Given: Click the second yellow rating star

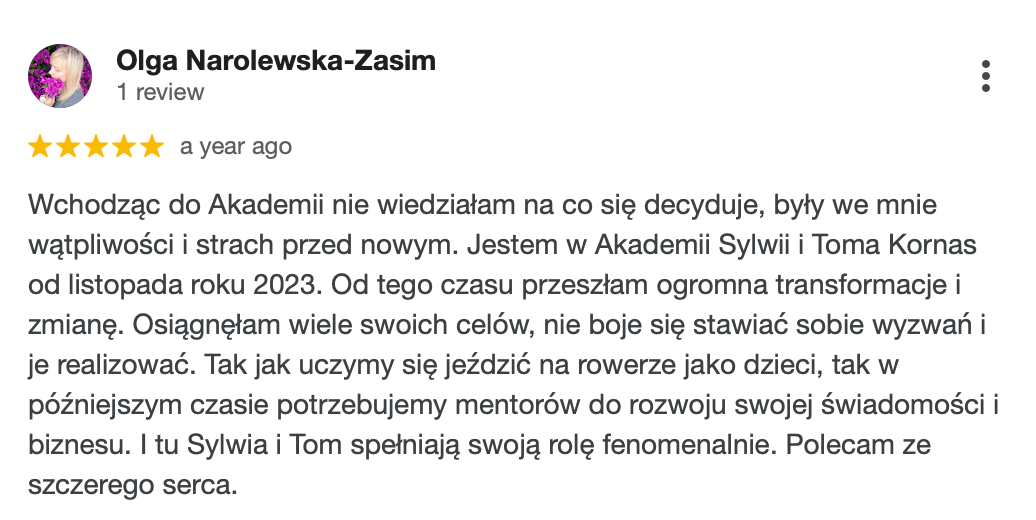Looking at the screenshot, I should (x=69, y=147).
